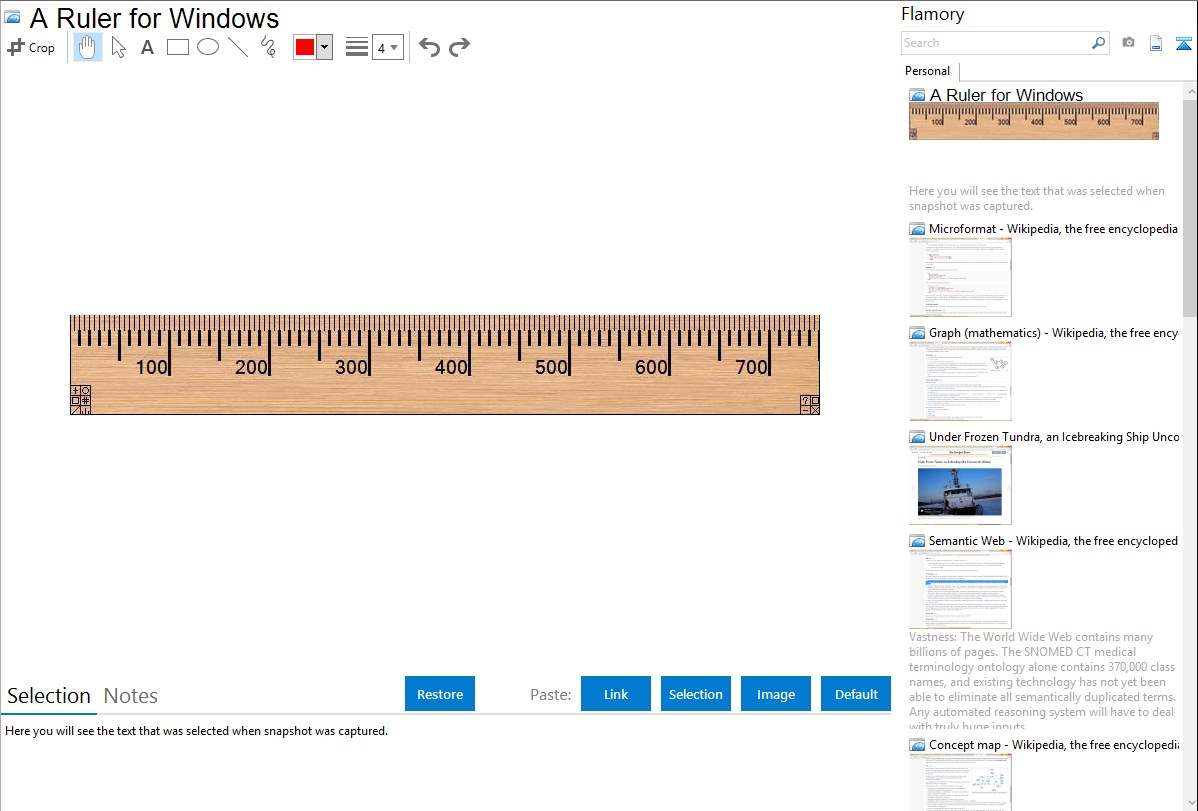Viewport: 1198px width, 811px height.
Task: Open the line width combo box showing 4
Action: (x=387, y=47)
